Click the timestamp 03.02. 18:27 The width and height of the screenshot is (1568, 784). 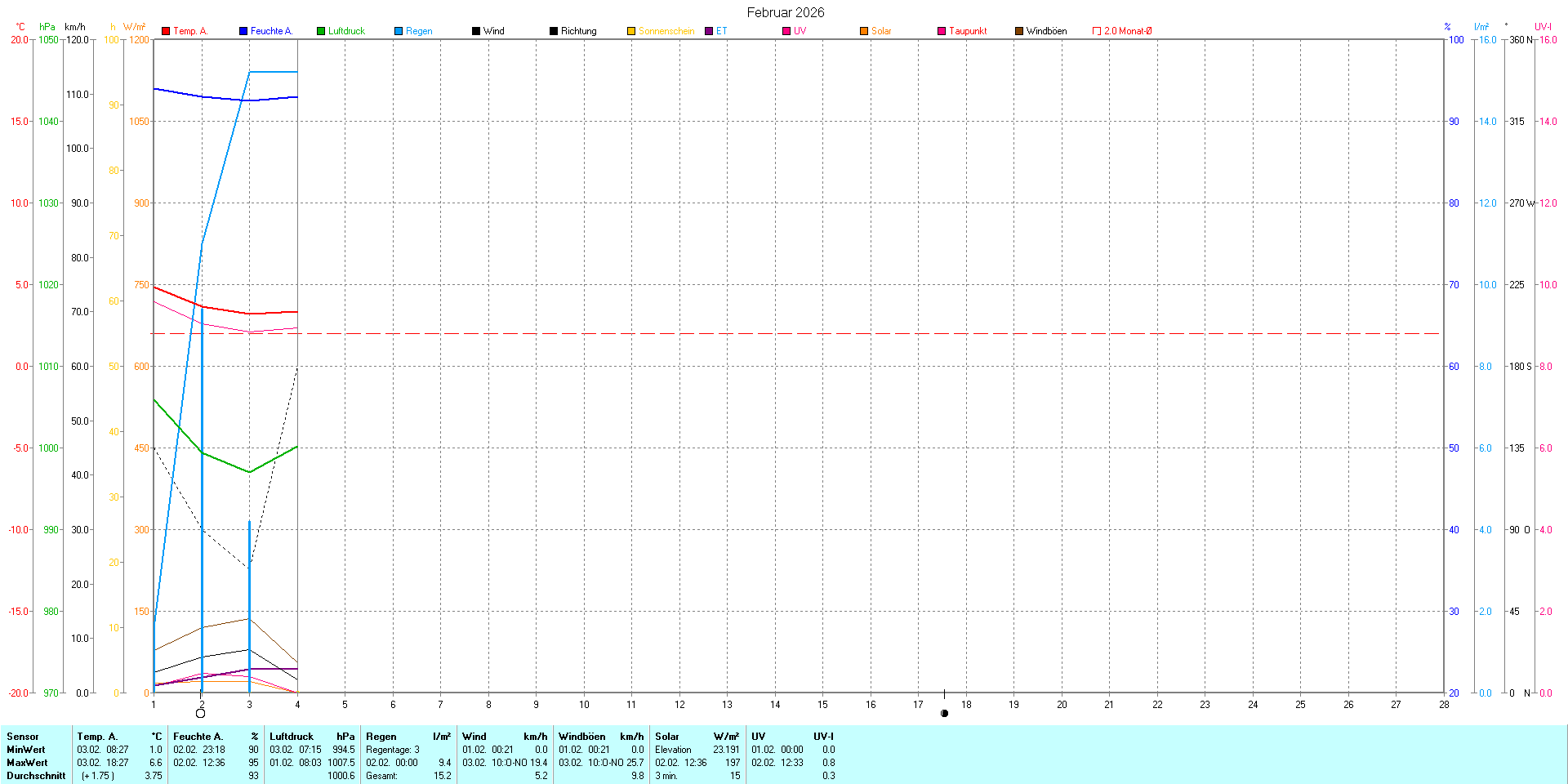point(103,763)
